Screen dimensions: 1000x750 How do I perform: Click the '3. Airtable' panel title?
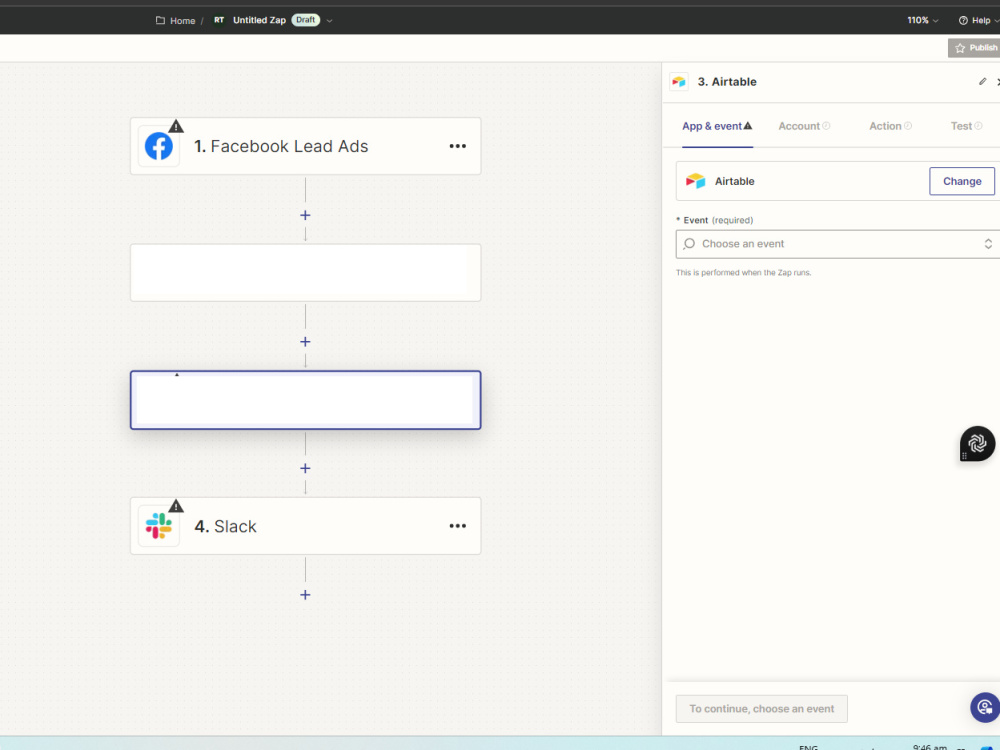(726, 82)
